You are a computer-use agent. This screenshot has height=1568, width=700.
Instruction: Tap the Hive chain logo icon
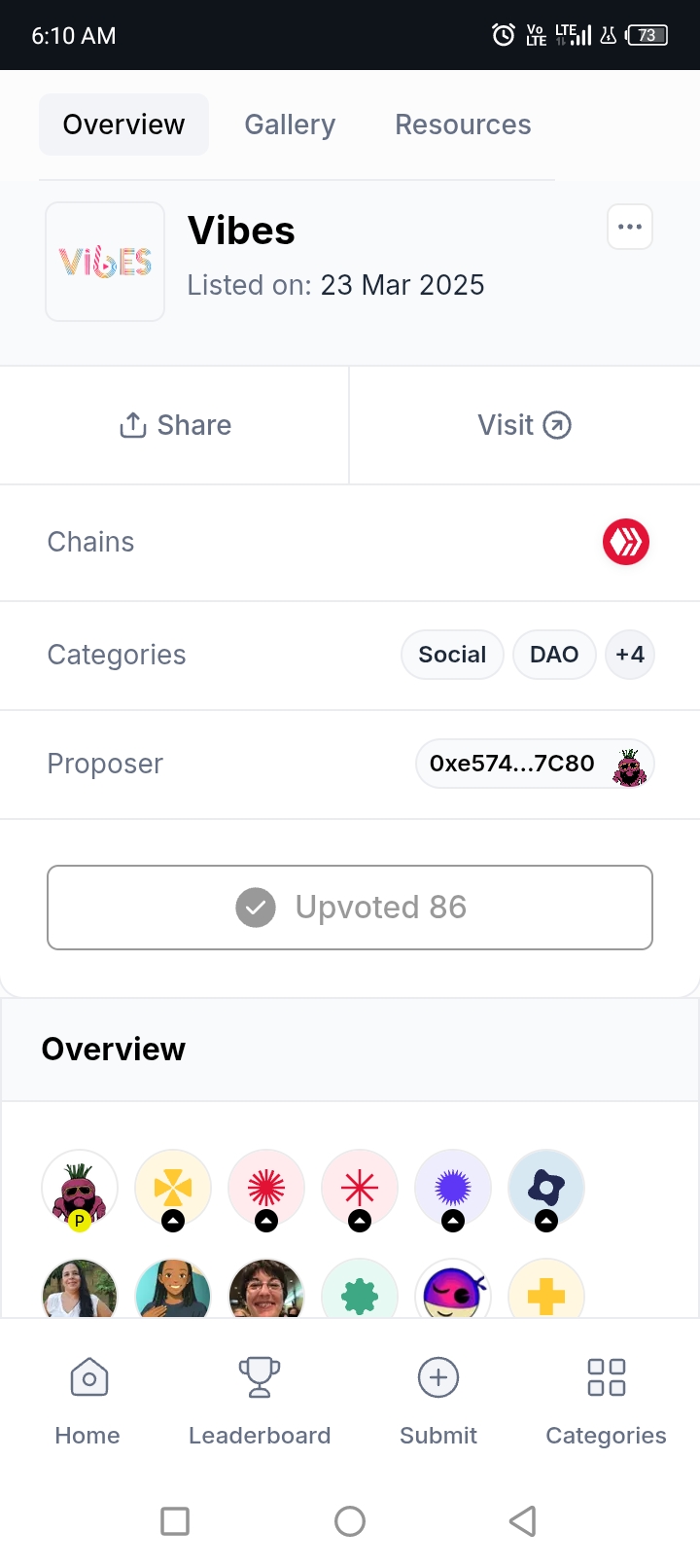626,542
